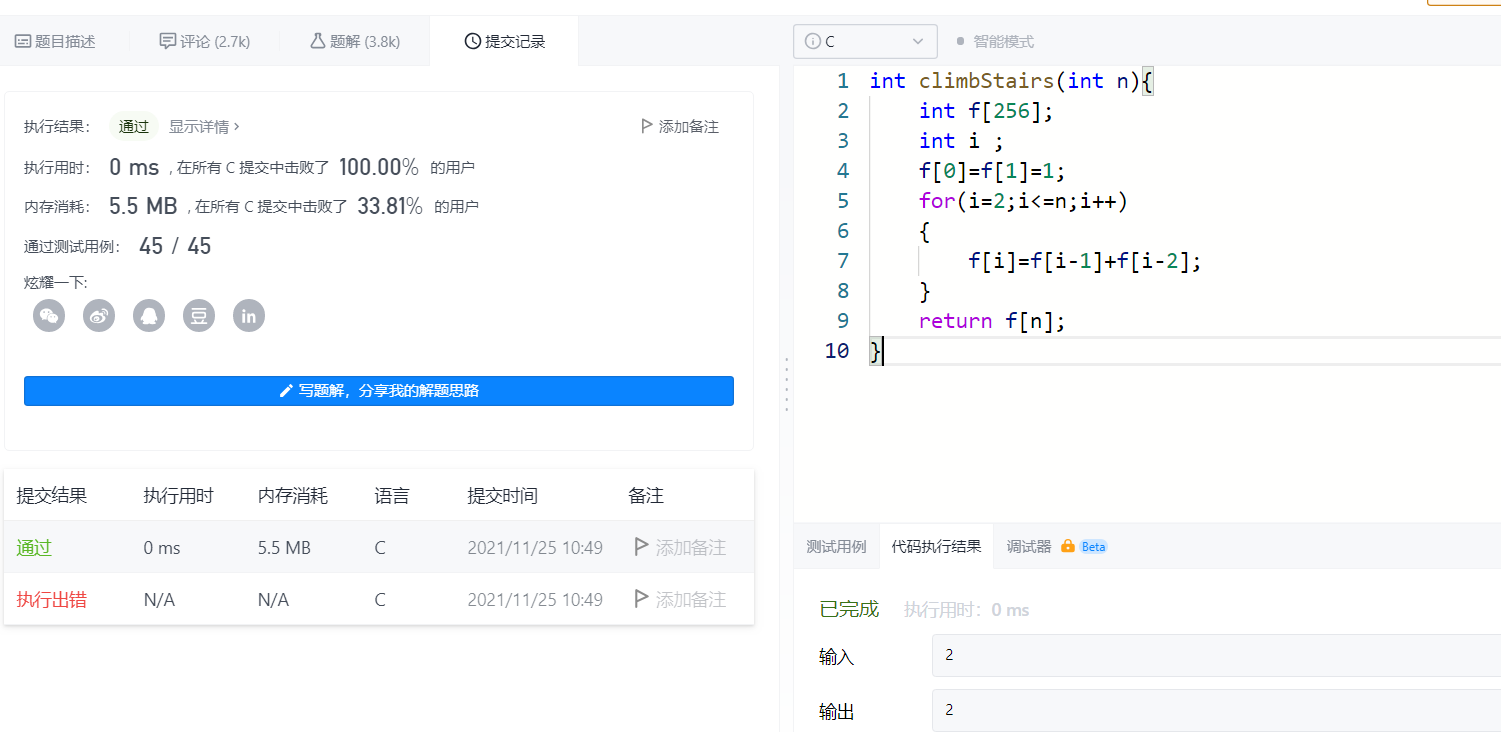Click flag icon in the 通过 submission row
The image size is (1501, 732).
coord(642,547)
